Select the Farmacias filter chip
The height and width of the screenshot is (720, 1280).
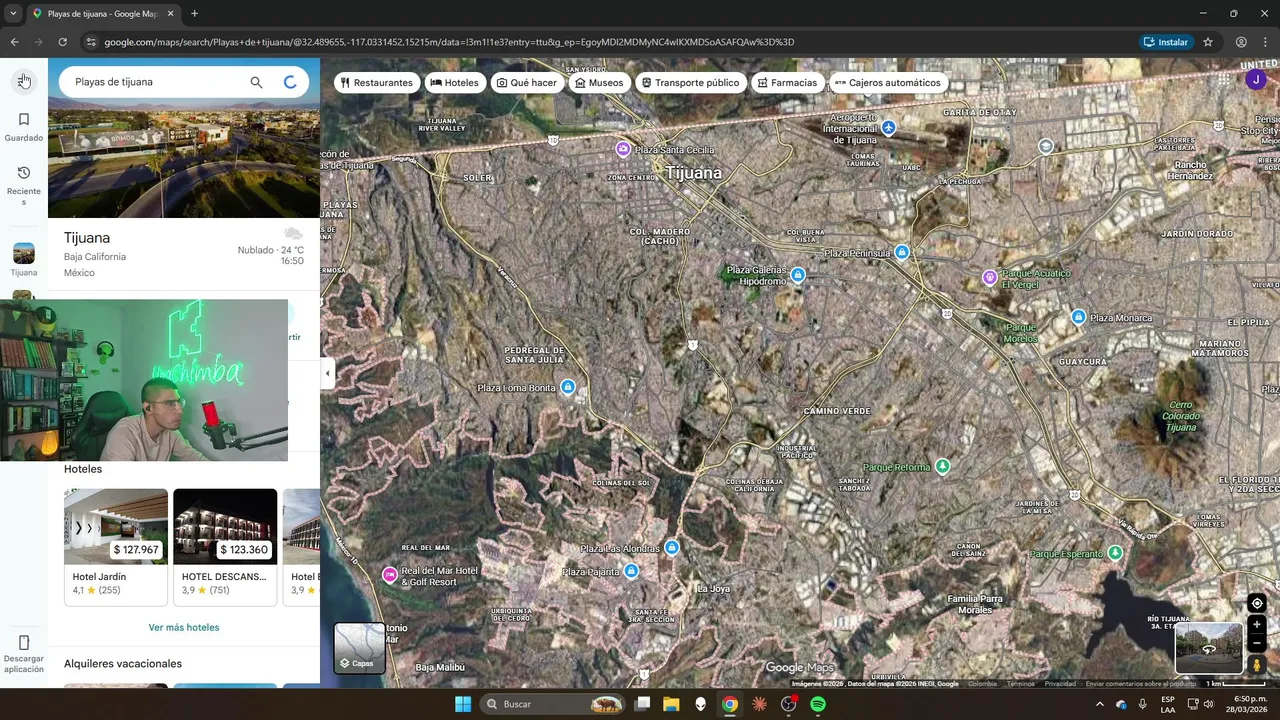click(787, 83)
